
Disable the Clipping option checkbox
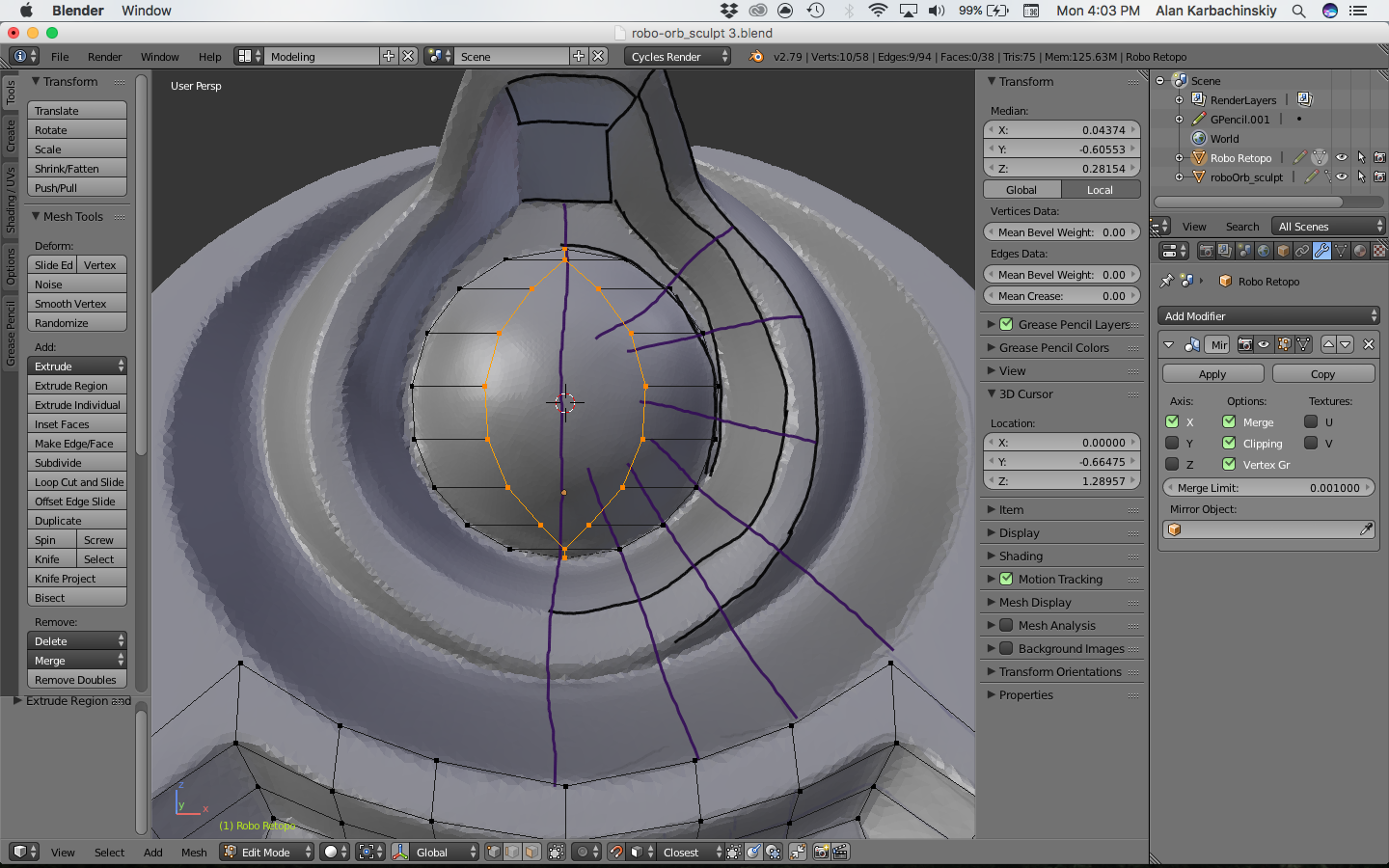1229,443
